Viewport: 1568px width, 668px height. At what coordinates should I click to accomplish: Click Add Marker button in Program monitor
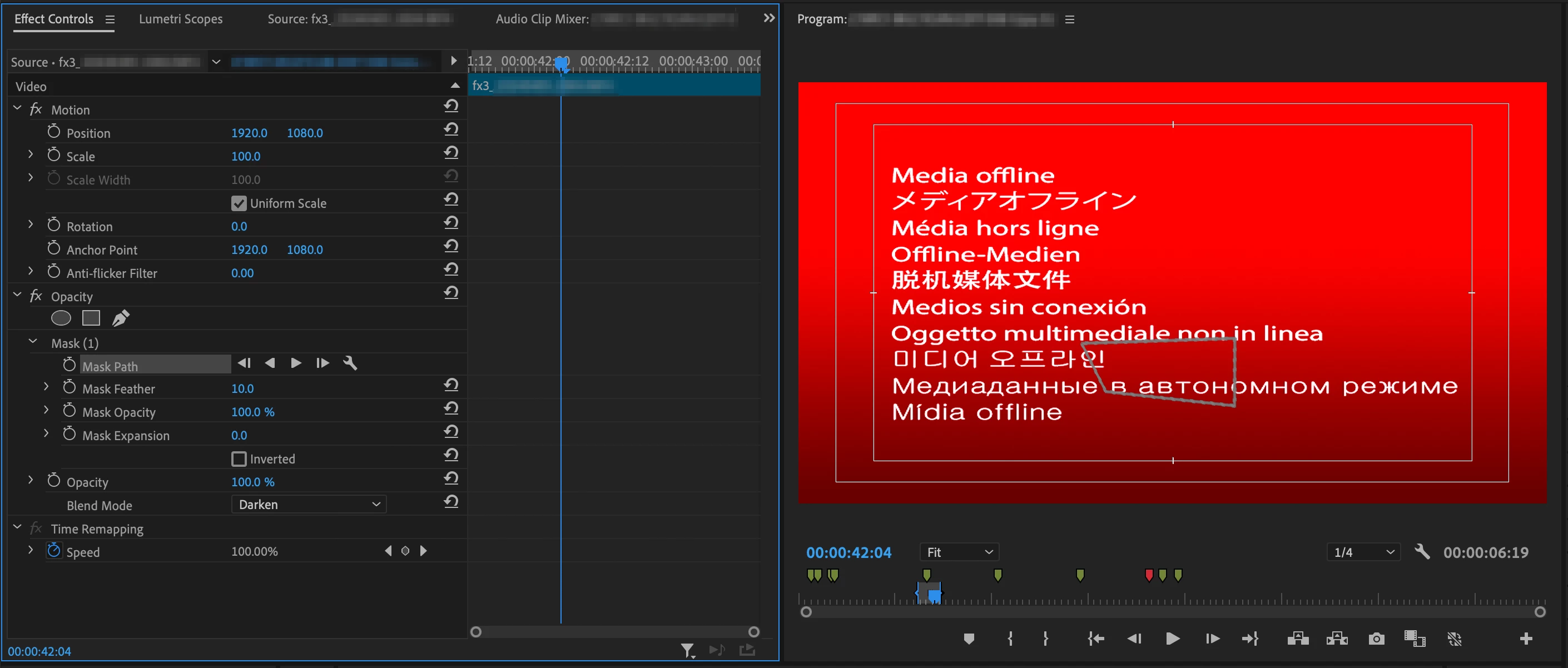coord(969,638)
